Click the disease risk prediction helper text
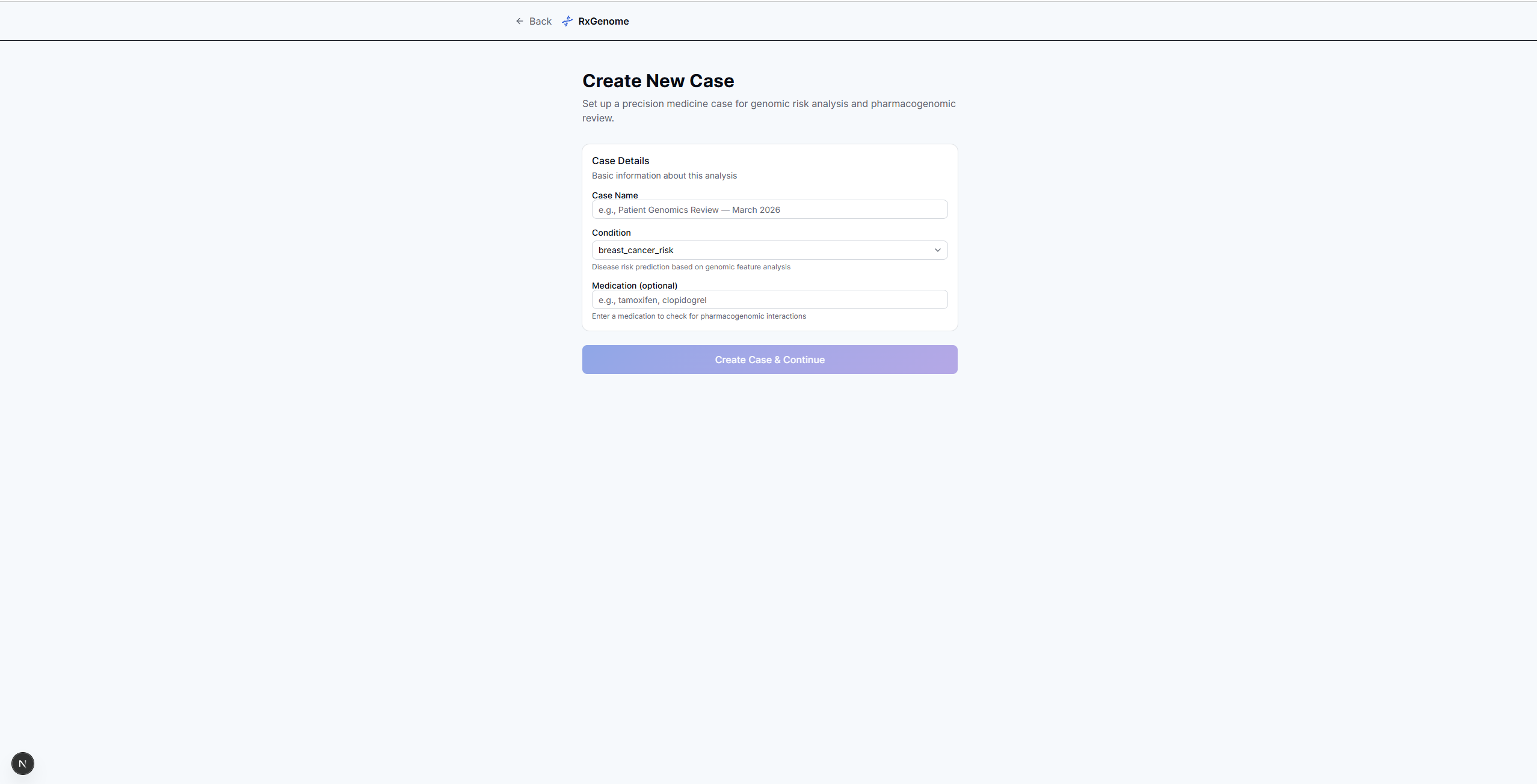This screenshot has width=1537, height=784. [x=691, y=267]
